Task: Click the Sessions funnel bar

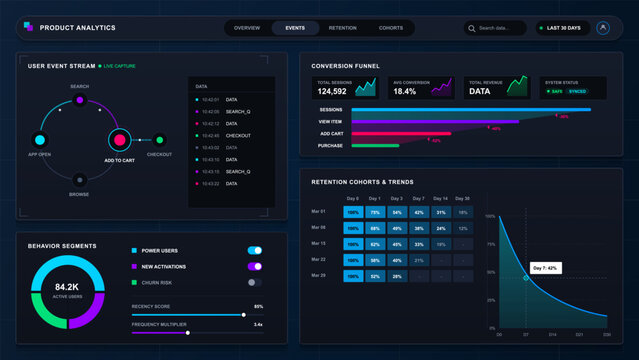Action: (x=471, y=110)
